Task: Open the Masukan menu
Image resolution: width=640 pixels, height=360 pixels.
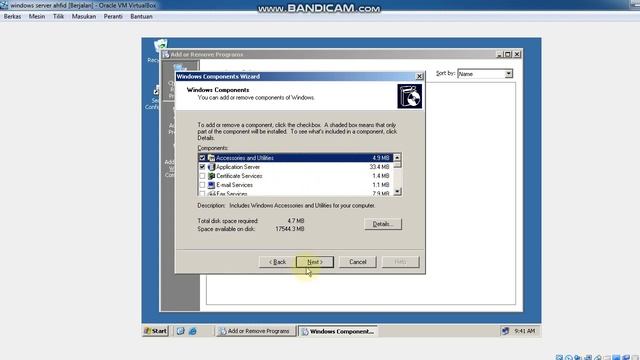Action: click(84, 16)
